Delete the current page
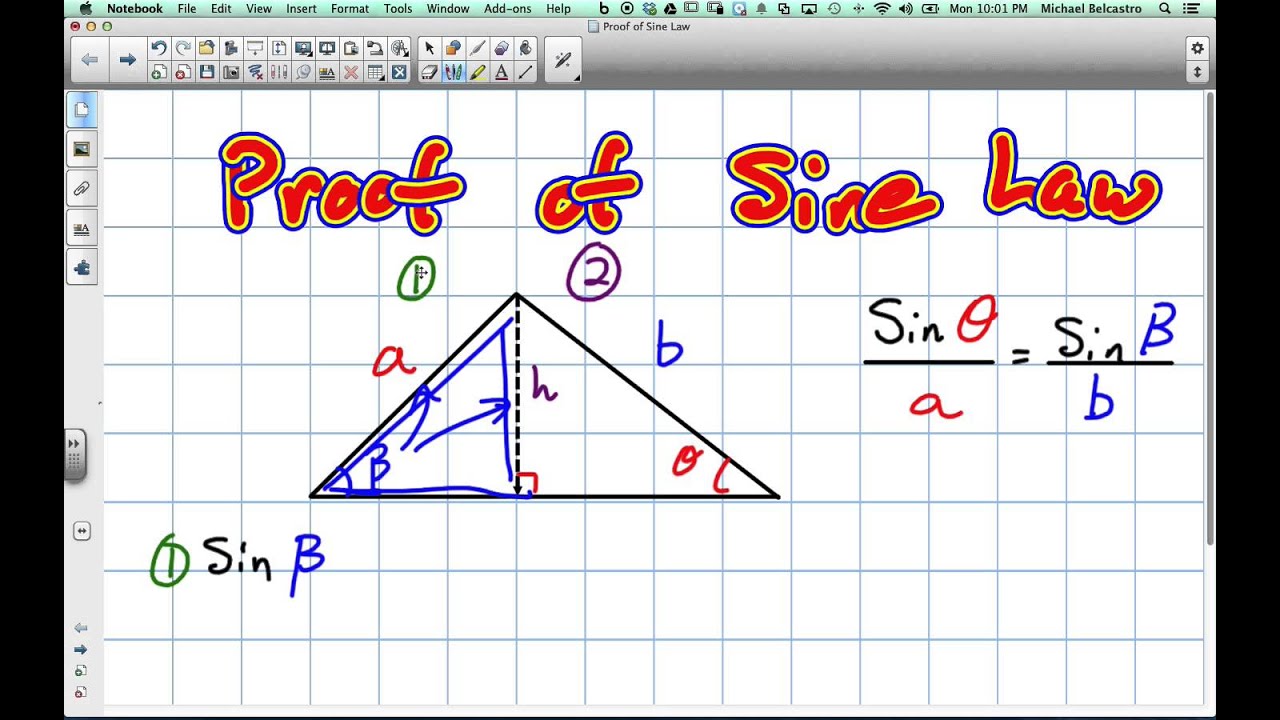Image resolution: width=1280 pixels, height=720 pixels. click(183, 72)
